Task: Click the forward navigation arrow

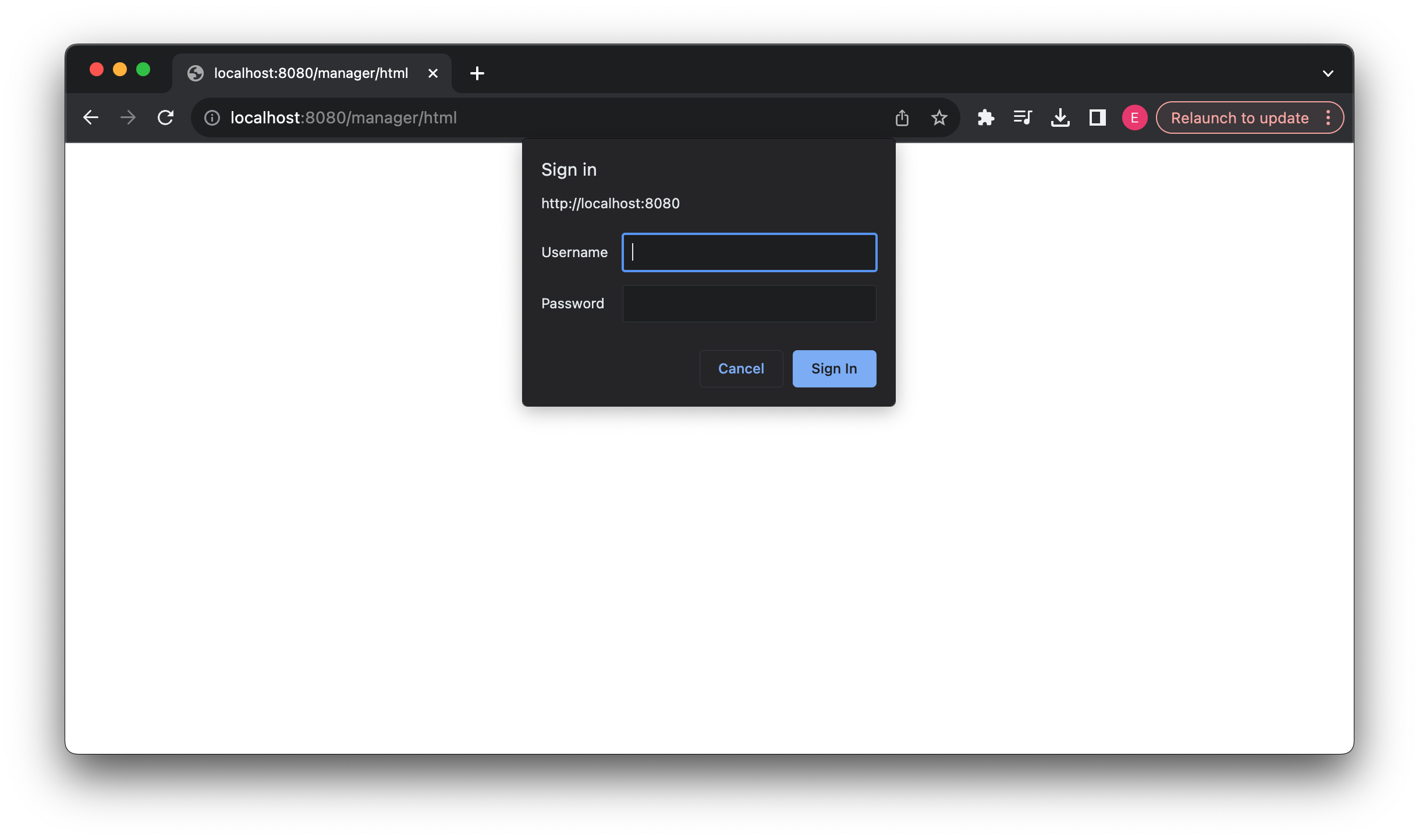Action: [128, 118]
